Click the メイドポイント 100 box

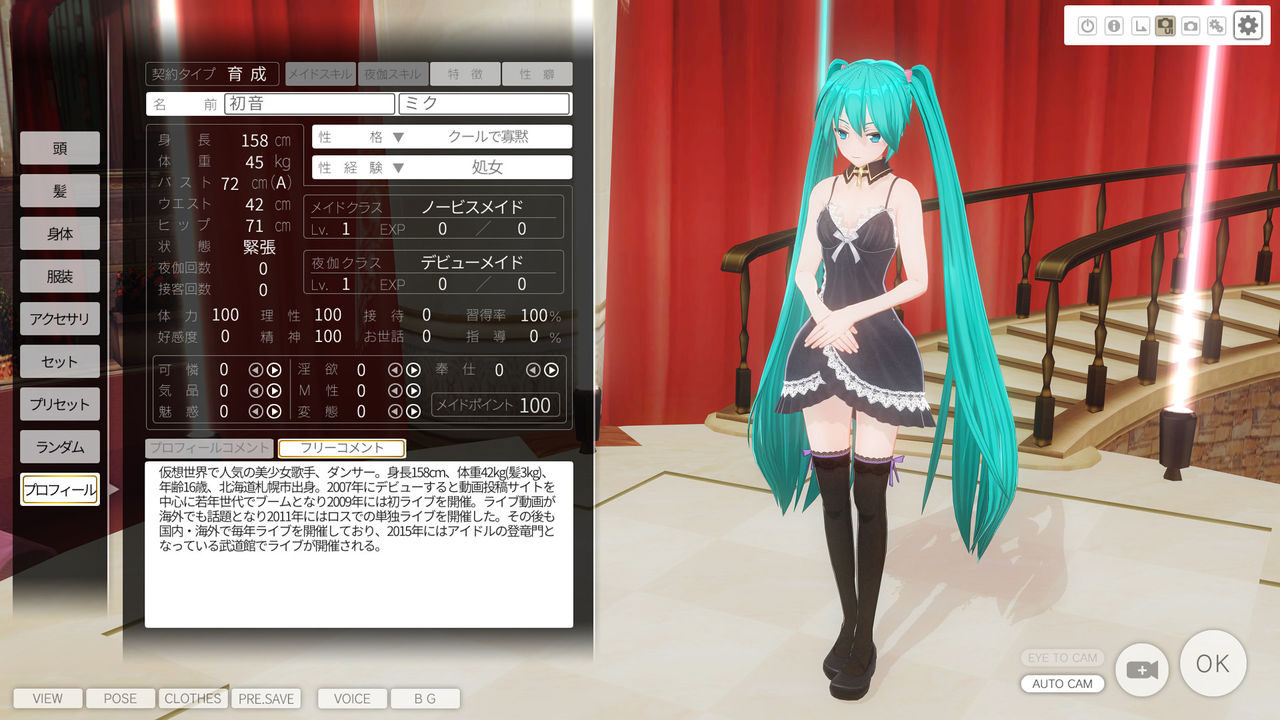(x=496, y=405)
